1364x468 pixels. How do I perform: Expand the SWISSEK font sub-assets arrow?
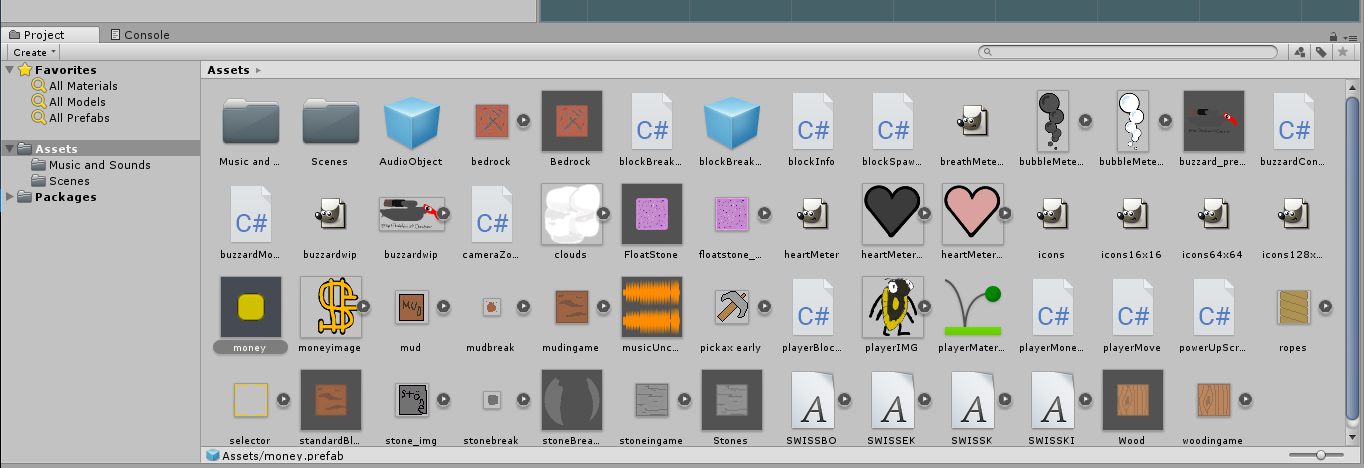coord(925,399)
